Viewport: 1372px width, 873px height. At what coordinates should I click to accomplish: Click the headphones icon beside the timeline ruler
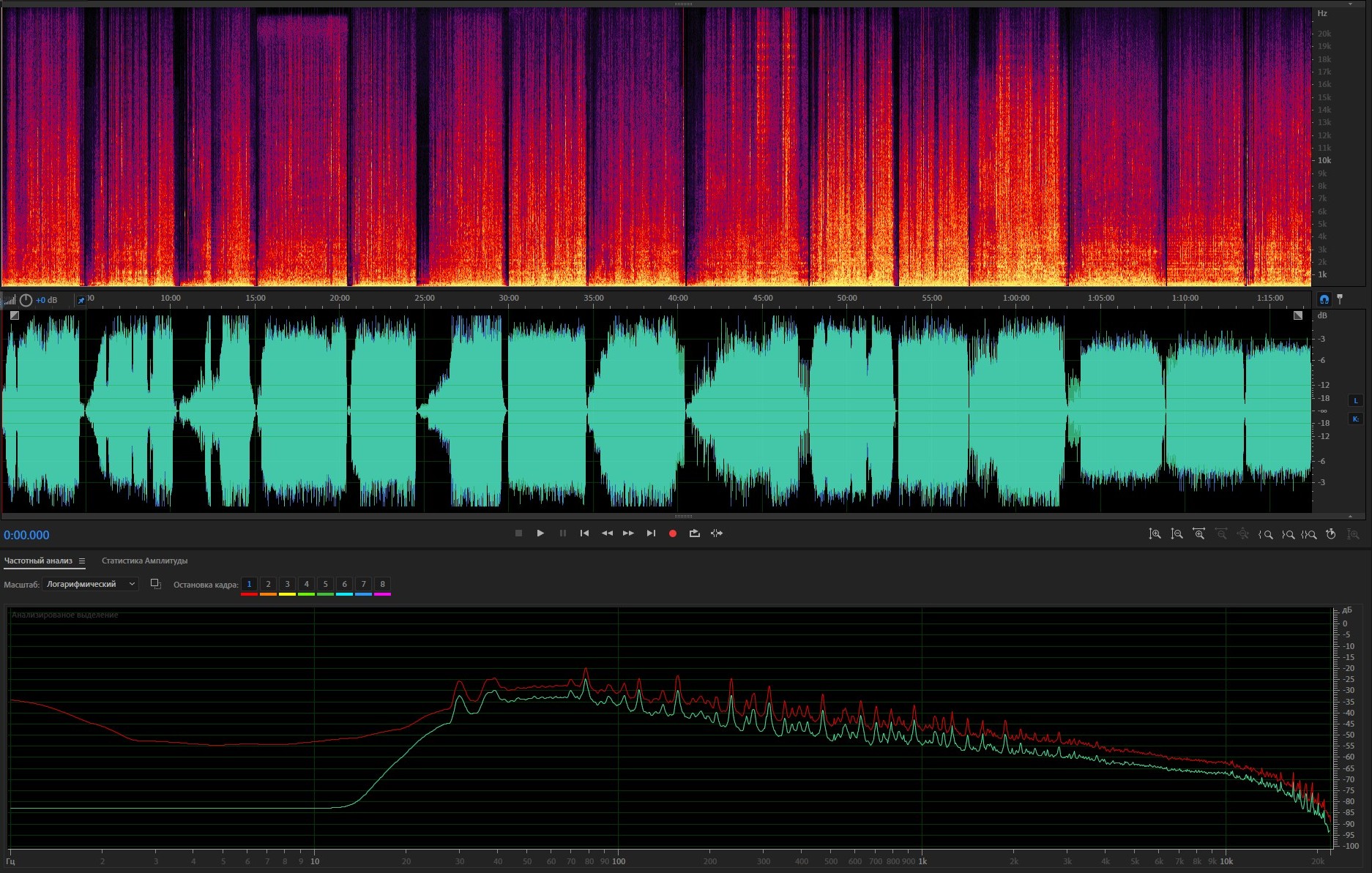(x=1324, y=299)
